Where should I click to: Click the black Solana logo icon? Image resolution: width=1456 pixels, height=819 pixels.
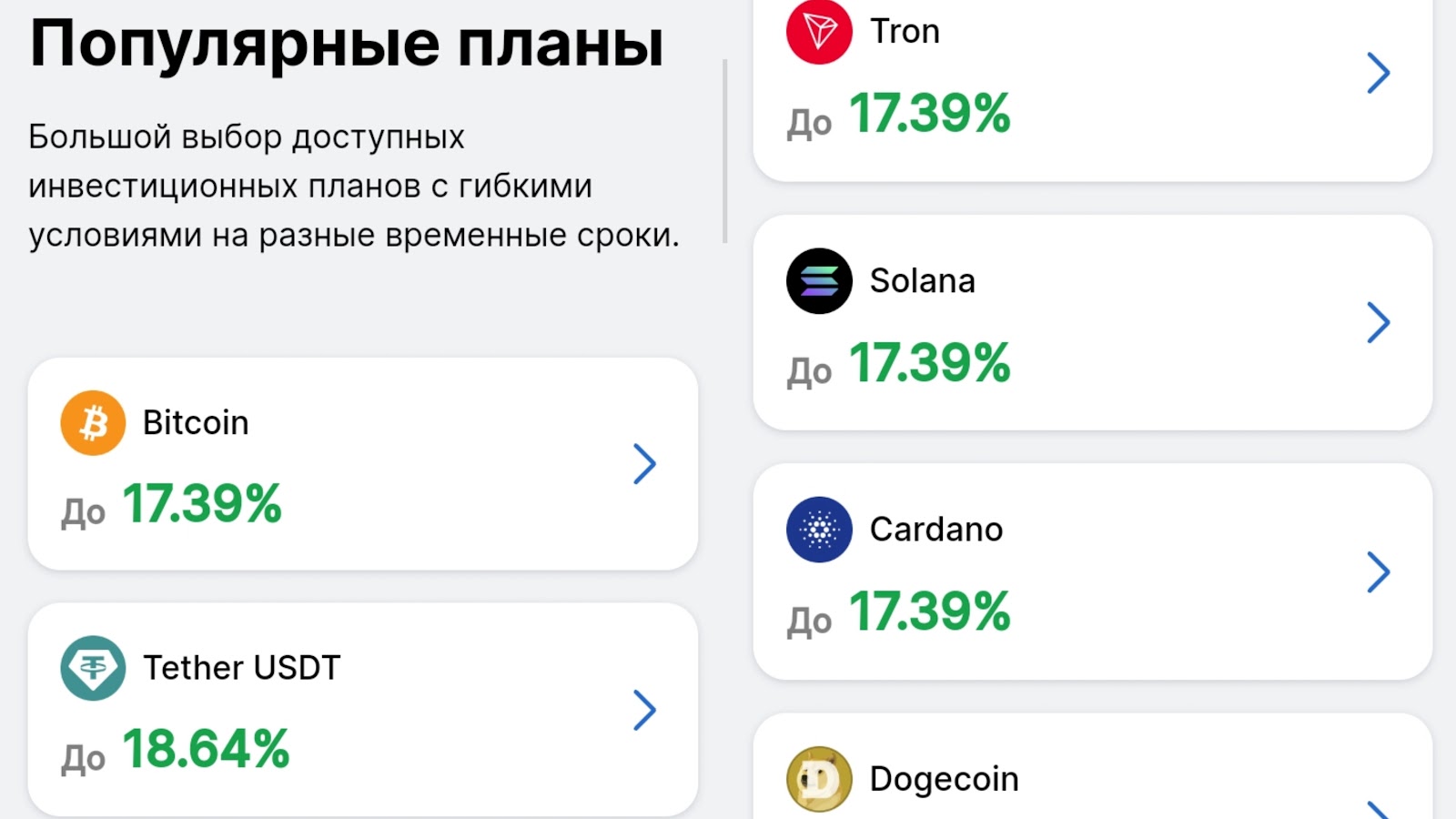click(x=819, y=281)
